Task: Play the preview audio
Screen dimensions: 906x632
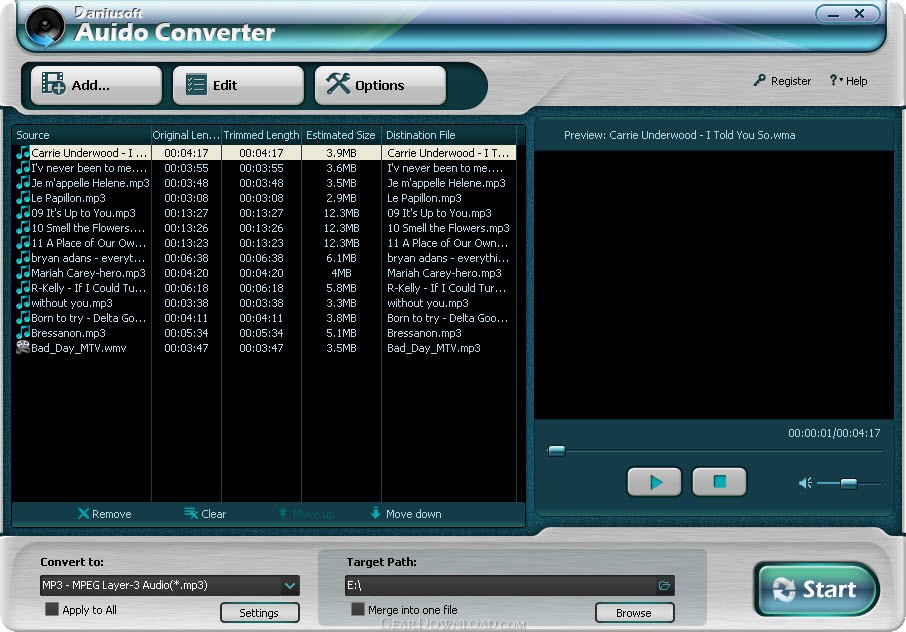Action: pos(654,482)
